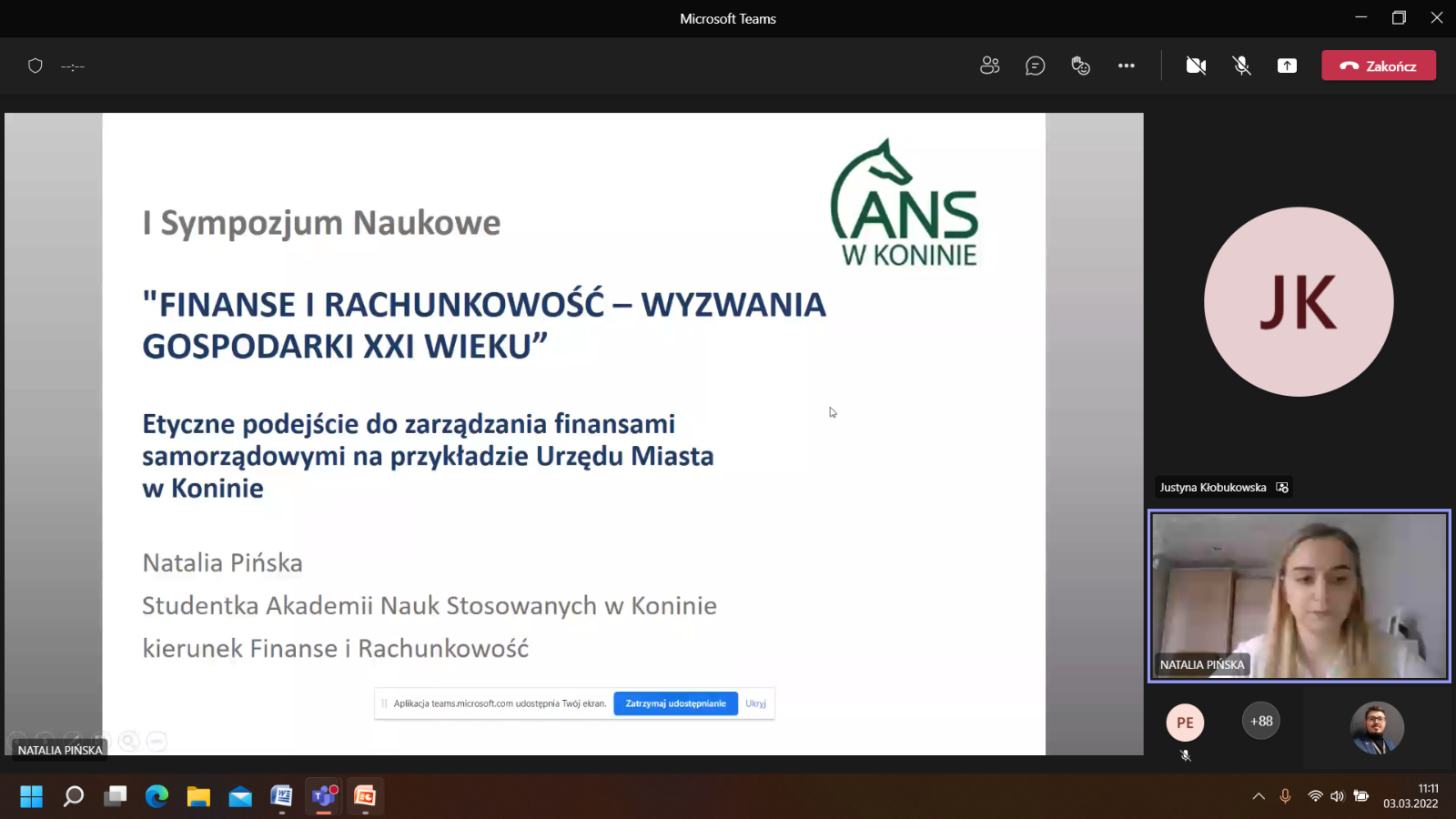Open the meeting chat icon
Viewport: 1456px width, 819px height.
1035,66
